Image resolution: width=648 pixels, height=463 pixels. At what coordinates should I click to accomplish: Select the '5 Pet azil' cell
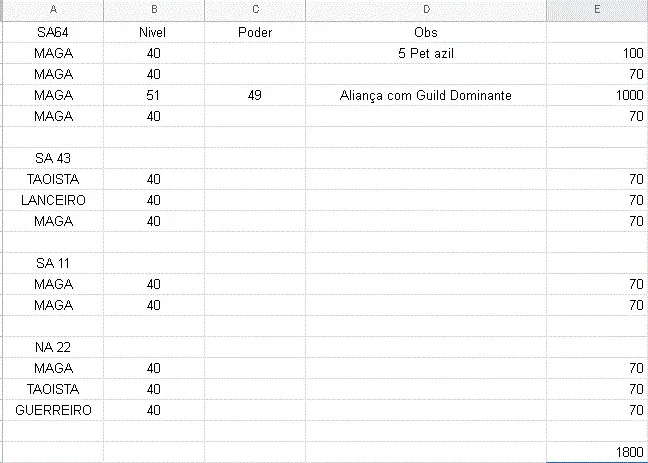[426, 53]
